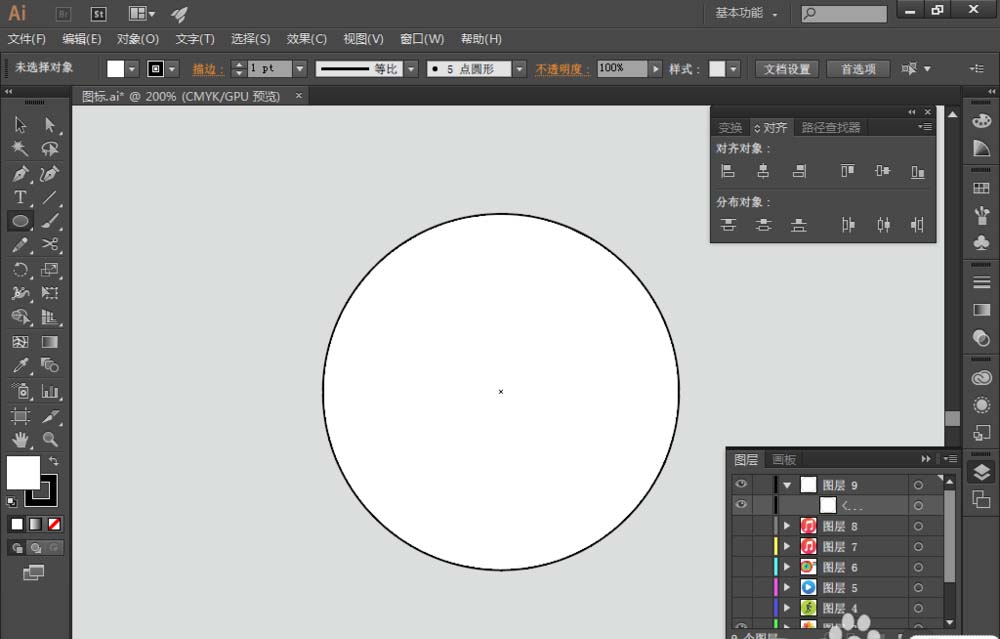The width and height of the screenshot is (1000, 639).
Task: Select the Eyedropper tool
Action: 20,365
